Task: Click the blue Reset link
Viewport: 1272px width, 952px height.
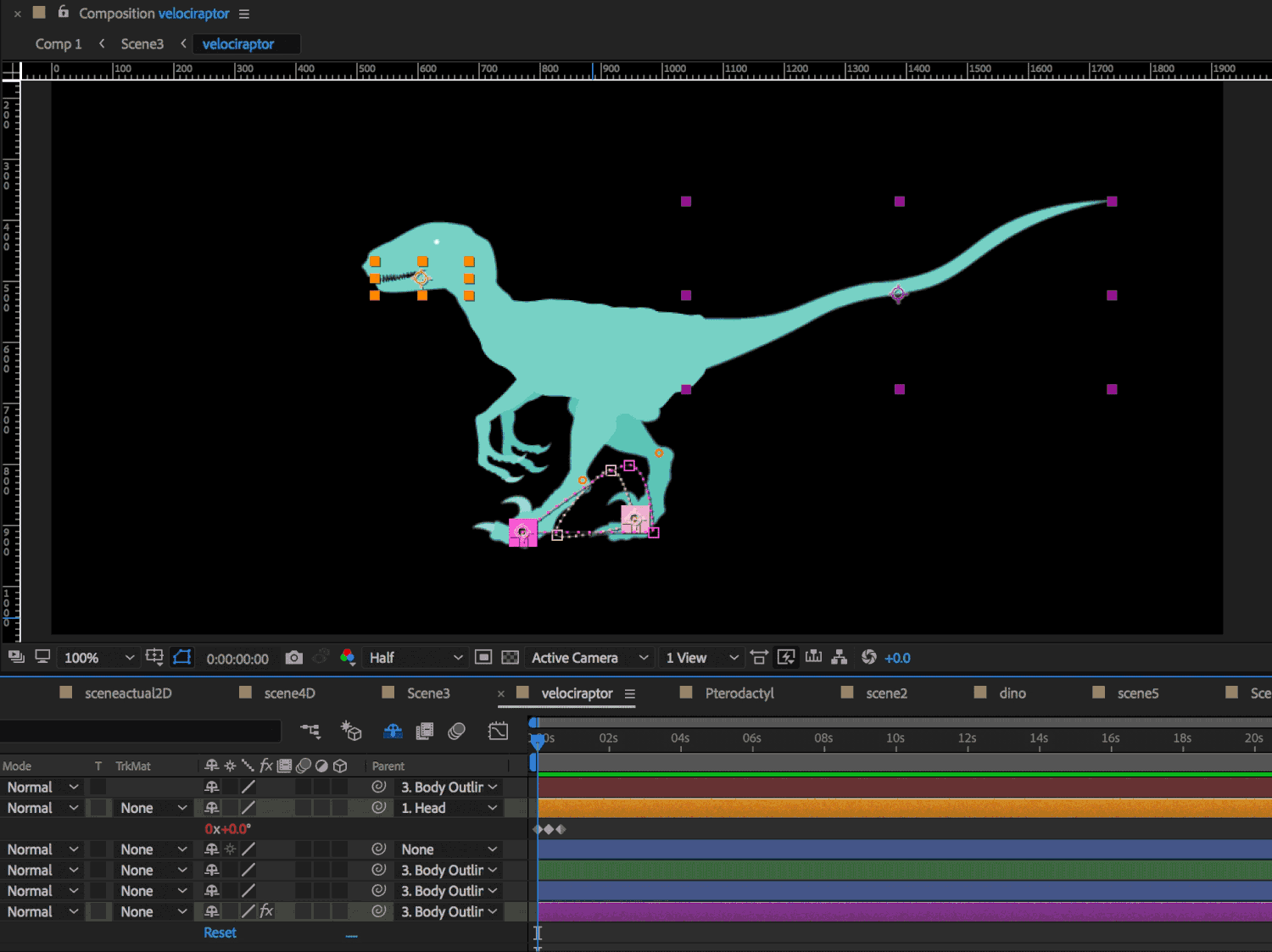Action: (220, 933)
